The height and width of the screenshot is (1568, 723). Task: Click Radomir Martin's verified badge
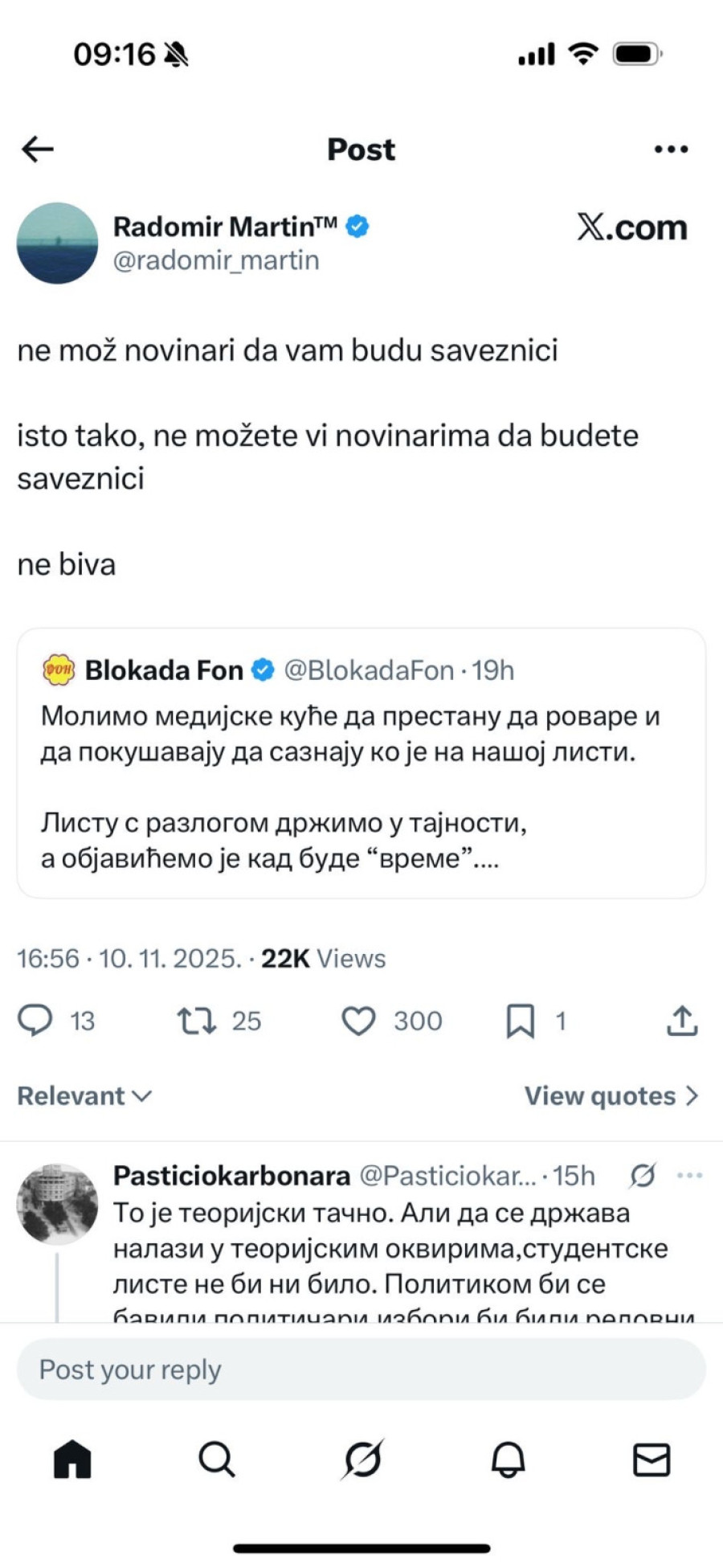coord(357,227)
